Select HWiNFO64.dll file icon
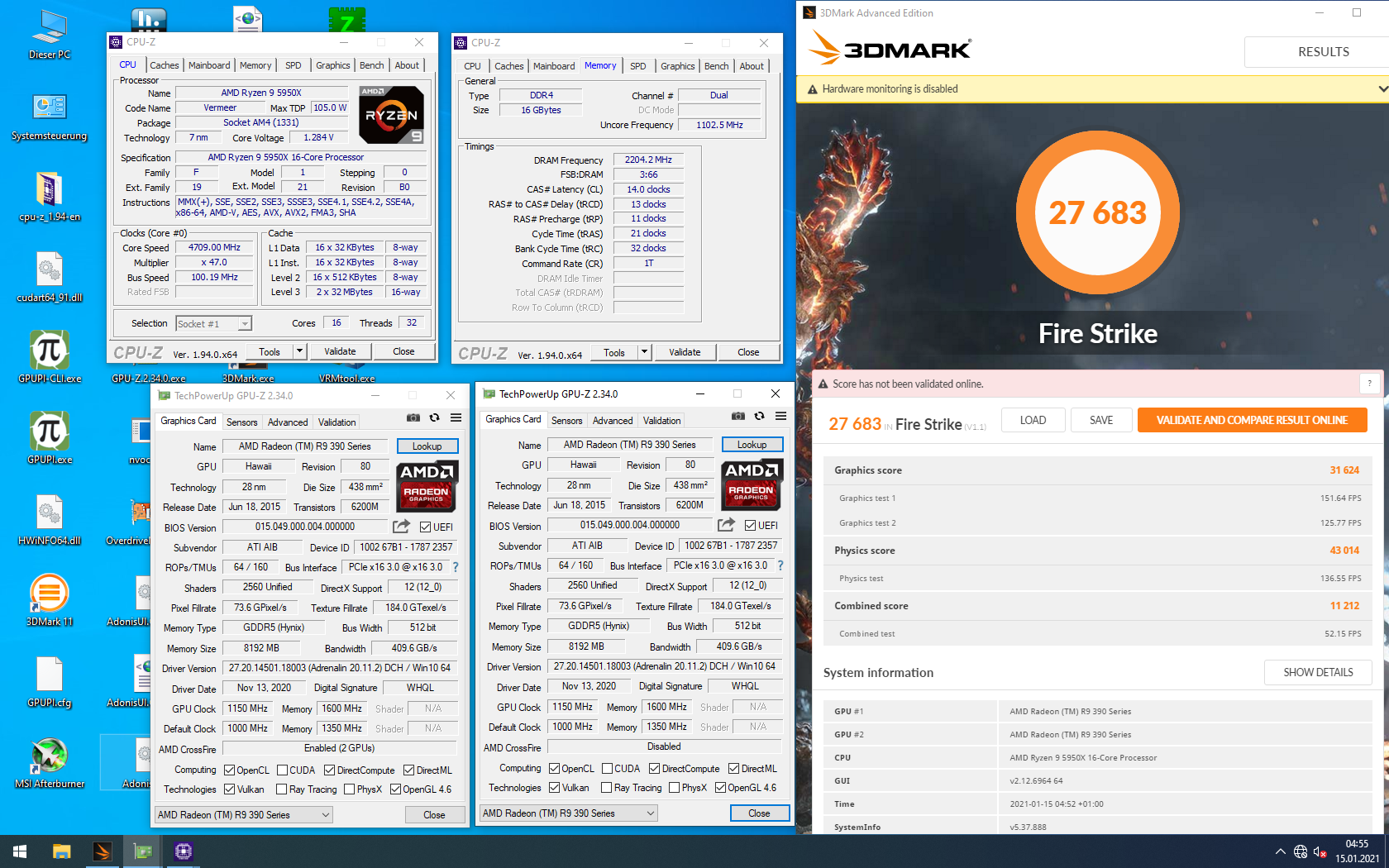Image resolution: width=1389 pixels, height=868 pixels. (50, 520)
